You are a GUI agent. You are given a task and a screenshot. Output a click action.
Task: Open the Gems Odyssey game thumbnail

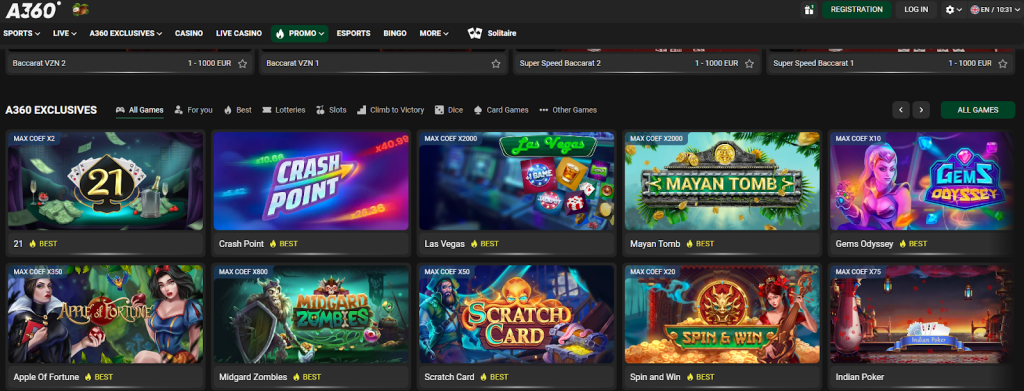click(x=921, y=181)
